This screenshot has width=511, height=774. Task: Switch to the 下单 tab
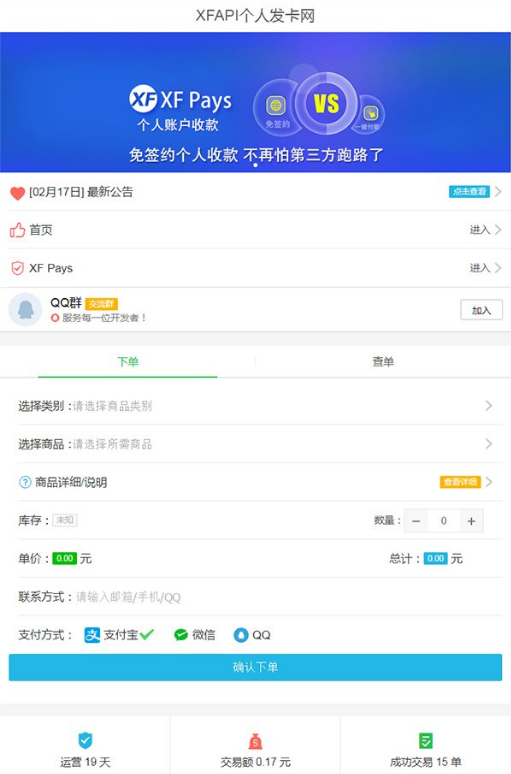coord(127,362)
